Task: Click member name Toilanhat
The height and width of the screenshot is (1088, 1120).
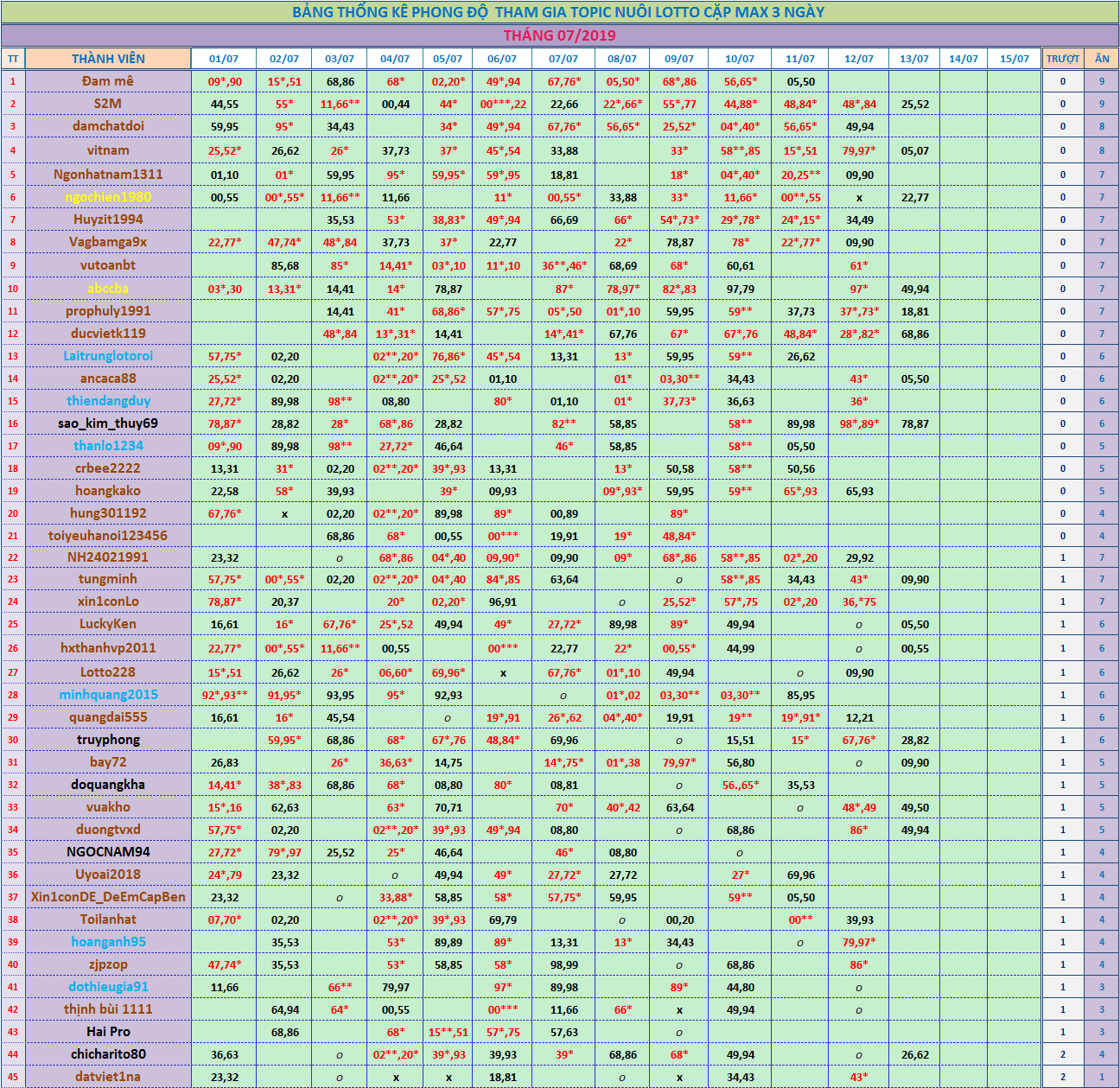Action: click(x=108, y=919)
